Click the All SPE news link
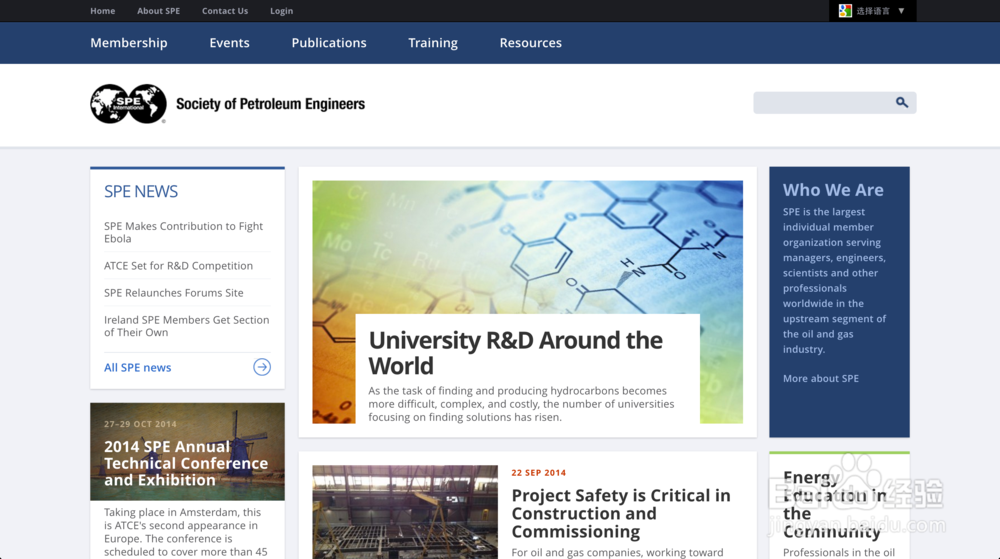Image resolution: width=1000 pixels, height=559 pixels. click(x=138, y=367)
